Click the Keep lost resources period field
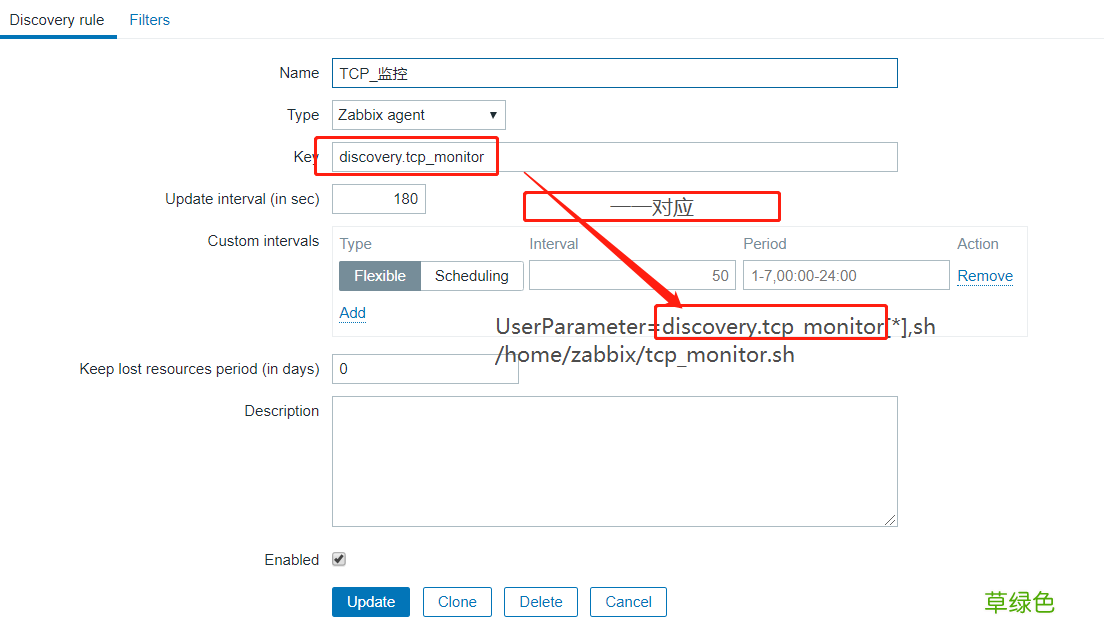The width and height of the screenshot is (1104, 636). coord(425,368)
